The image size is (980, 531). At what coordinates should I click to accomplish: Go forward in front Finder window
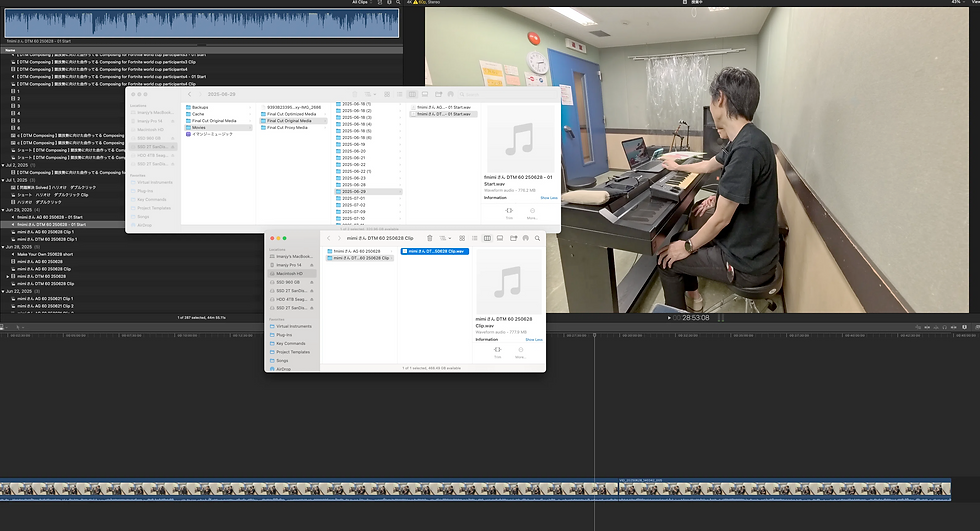click(x=339, y=238)
